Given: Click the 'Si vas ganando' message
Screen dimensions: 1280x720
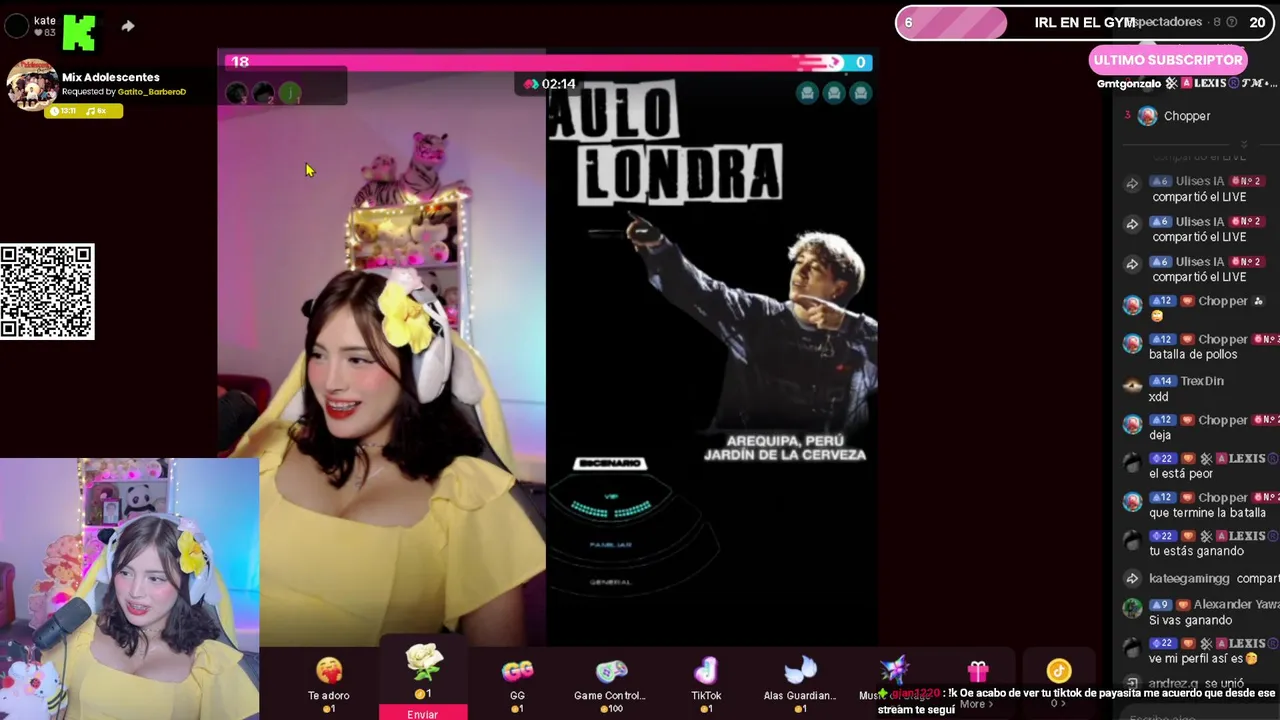Looking at the screenshot, I should click(1190, 620).
